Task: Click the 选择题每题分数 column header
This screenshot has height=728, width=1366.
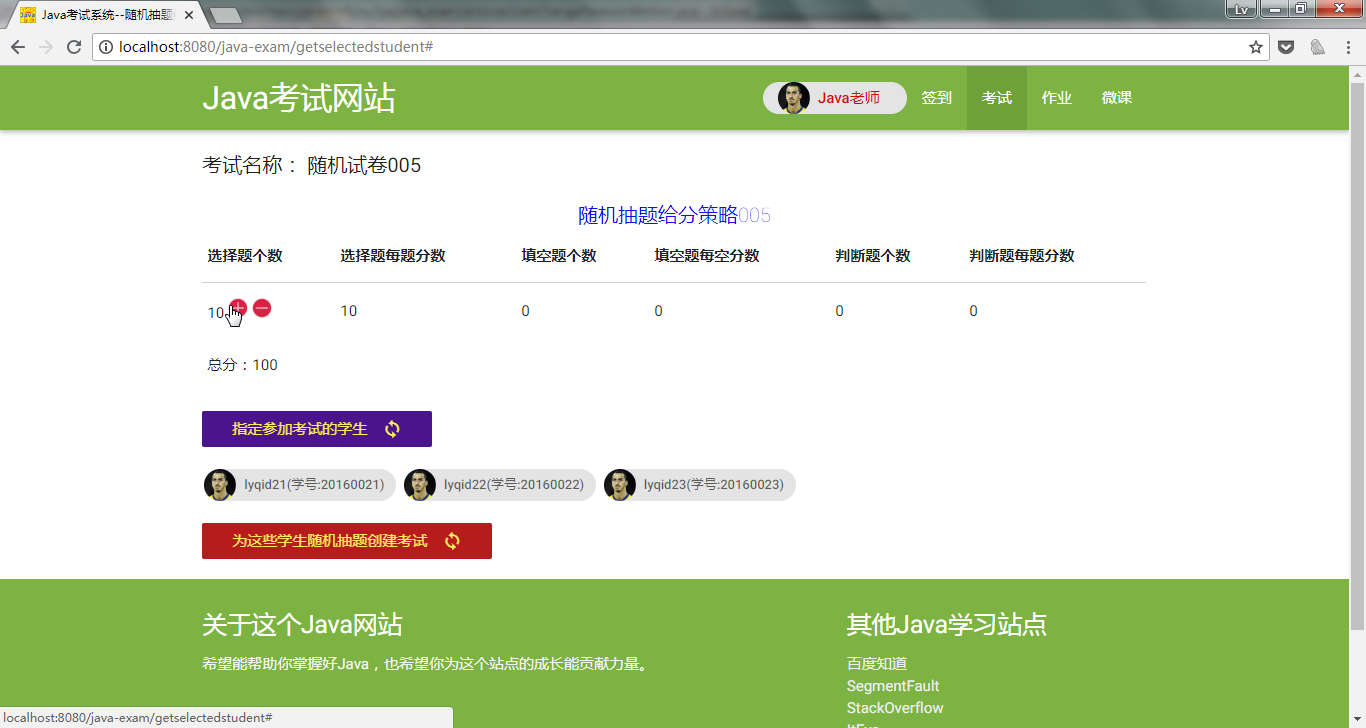Action: [393, 256]
